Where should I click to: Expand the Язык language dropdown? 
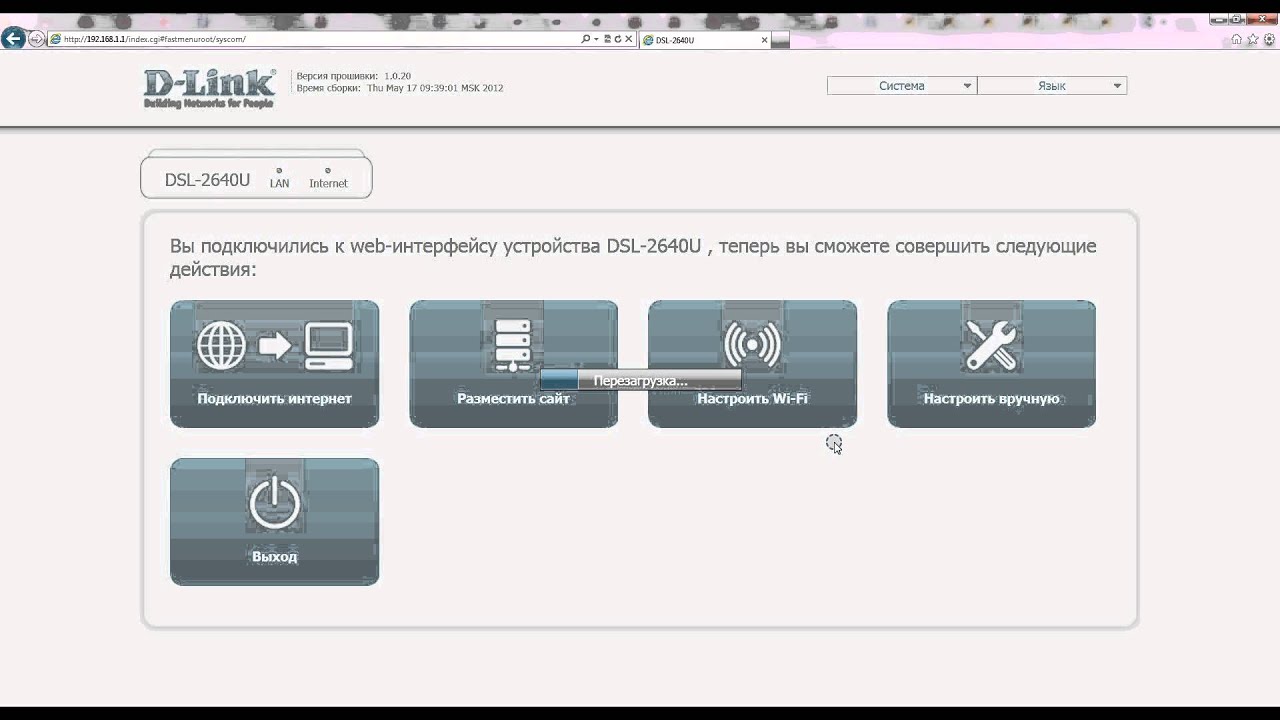[1052, 86]
